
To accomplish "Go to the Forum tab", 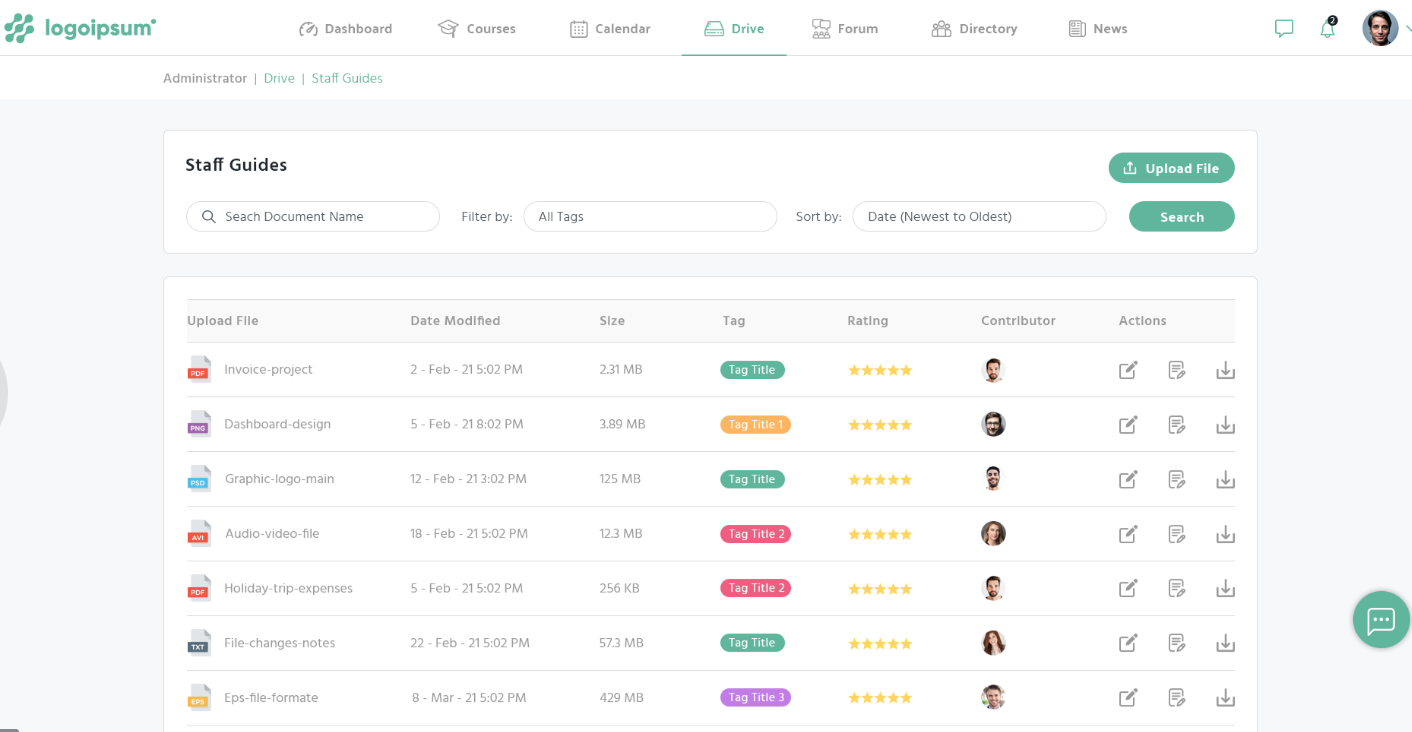I will pyautogui.click(x=845, y=29).
